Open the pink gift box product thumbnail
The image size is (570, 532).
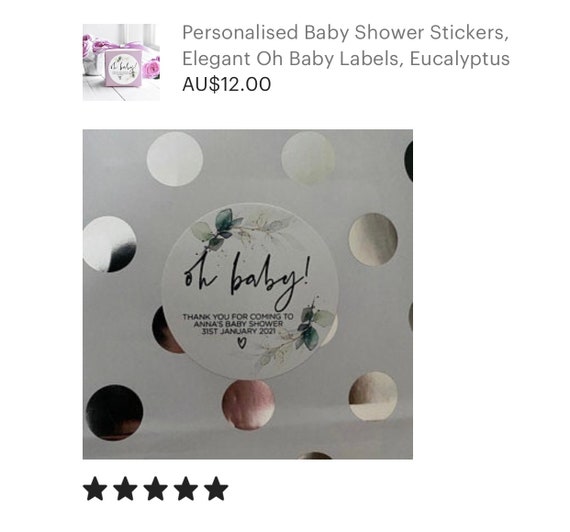click(121, 62)
